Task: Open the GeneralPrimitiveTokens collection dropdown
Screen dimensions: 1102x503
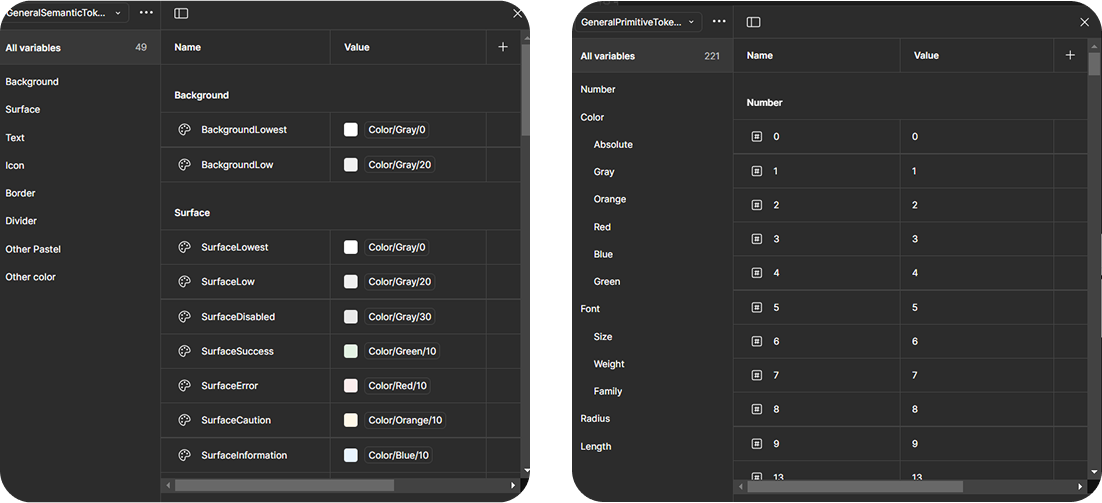Action: click(637, 22)
